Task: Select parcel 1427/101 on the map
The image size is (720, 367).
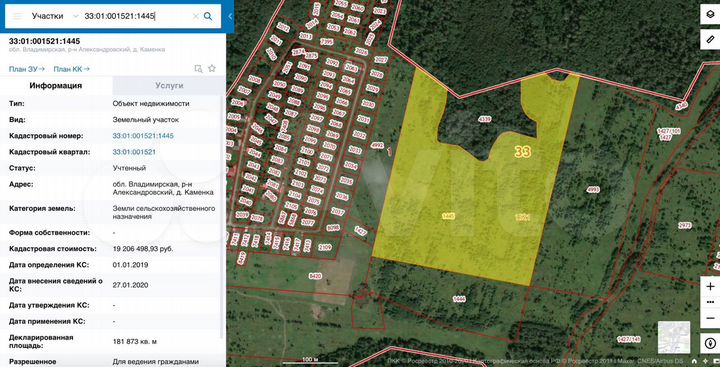Action: [x=669, y=131]
